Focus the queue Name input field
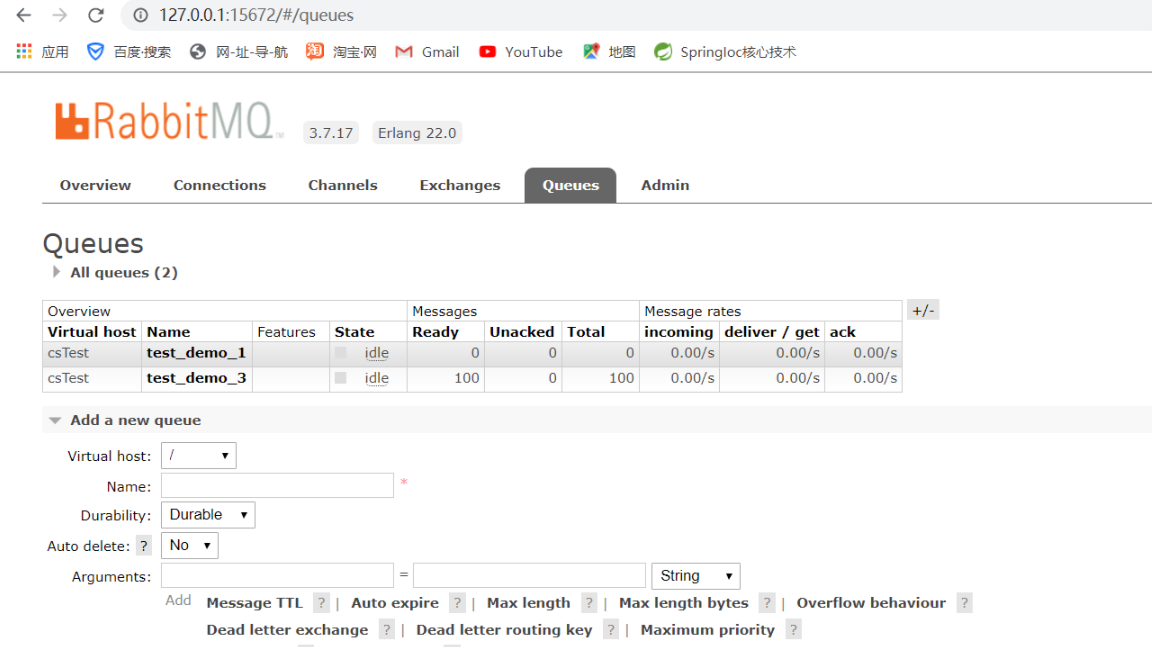 (278, 485)
